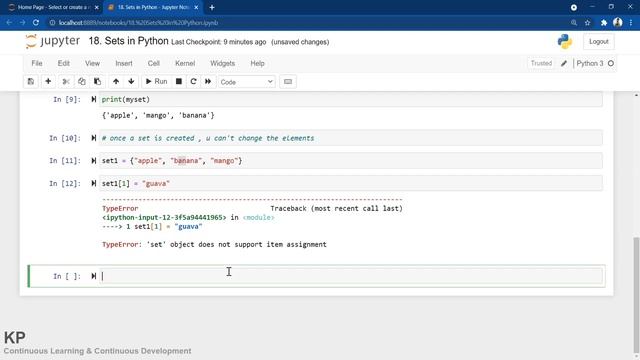Click TypeError message text in output

pyautogui.click(x=214, y=244)
